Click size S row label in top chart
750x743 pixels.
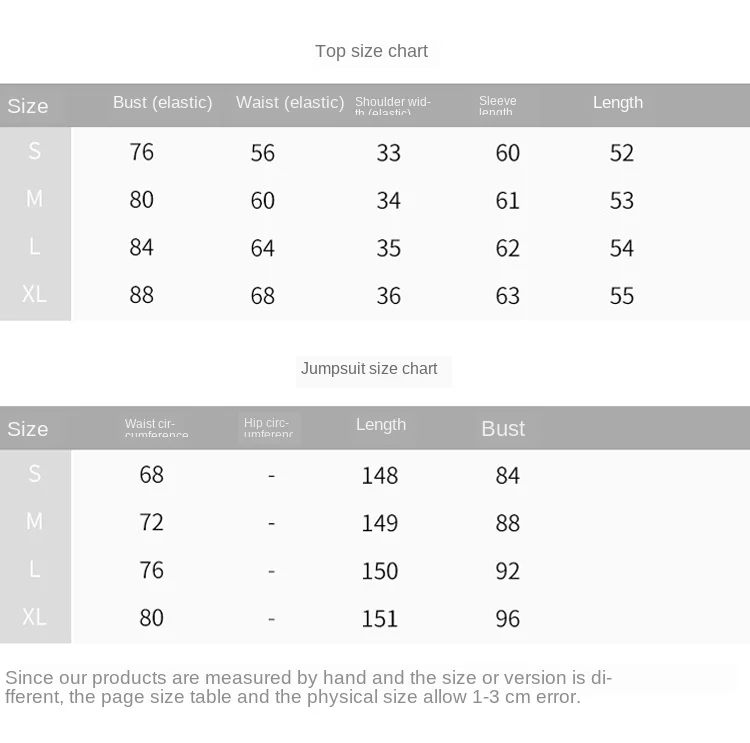[x=34, y=151]
